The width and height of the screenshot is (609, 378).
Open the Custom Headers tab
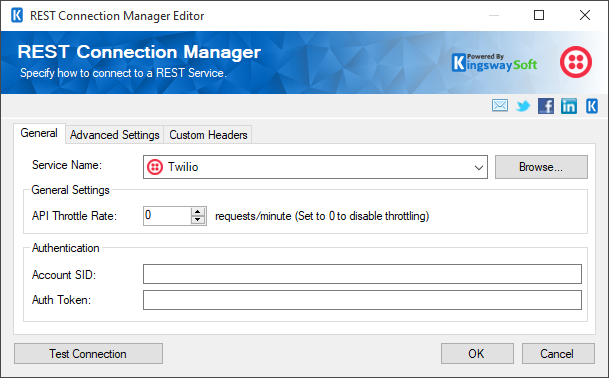[x=208, y=135]
